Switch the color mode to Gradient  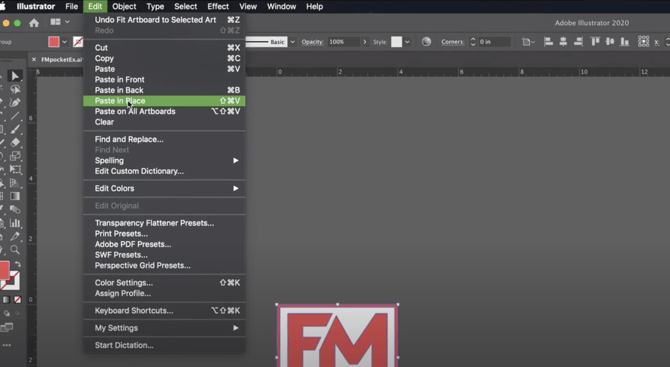6,300
